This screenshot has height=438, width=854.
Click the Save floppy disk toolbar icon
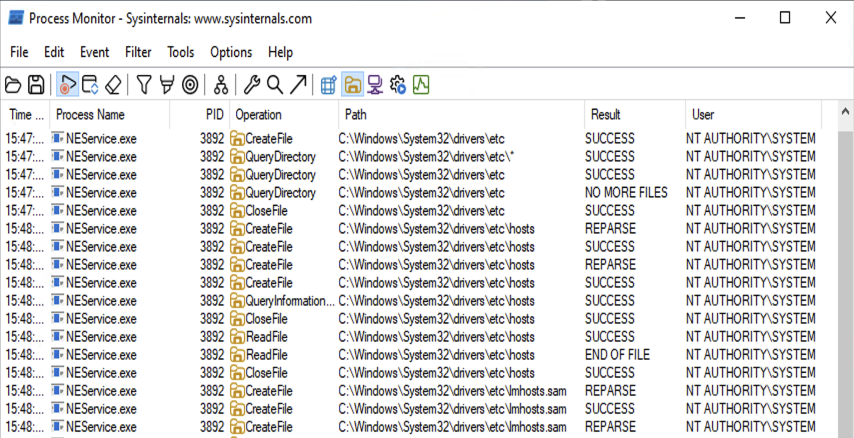pos(36,85)
